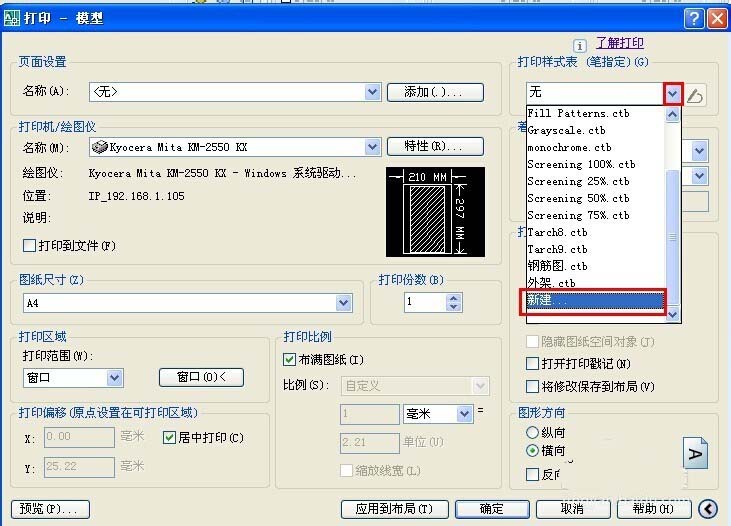Toggle the 反向 print checkbox
The height and width of the screenshot is (526, 731).
click(x=532, y=474)
